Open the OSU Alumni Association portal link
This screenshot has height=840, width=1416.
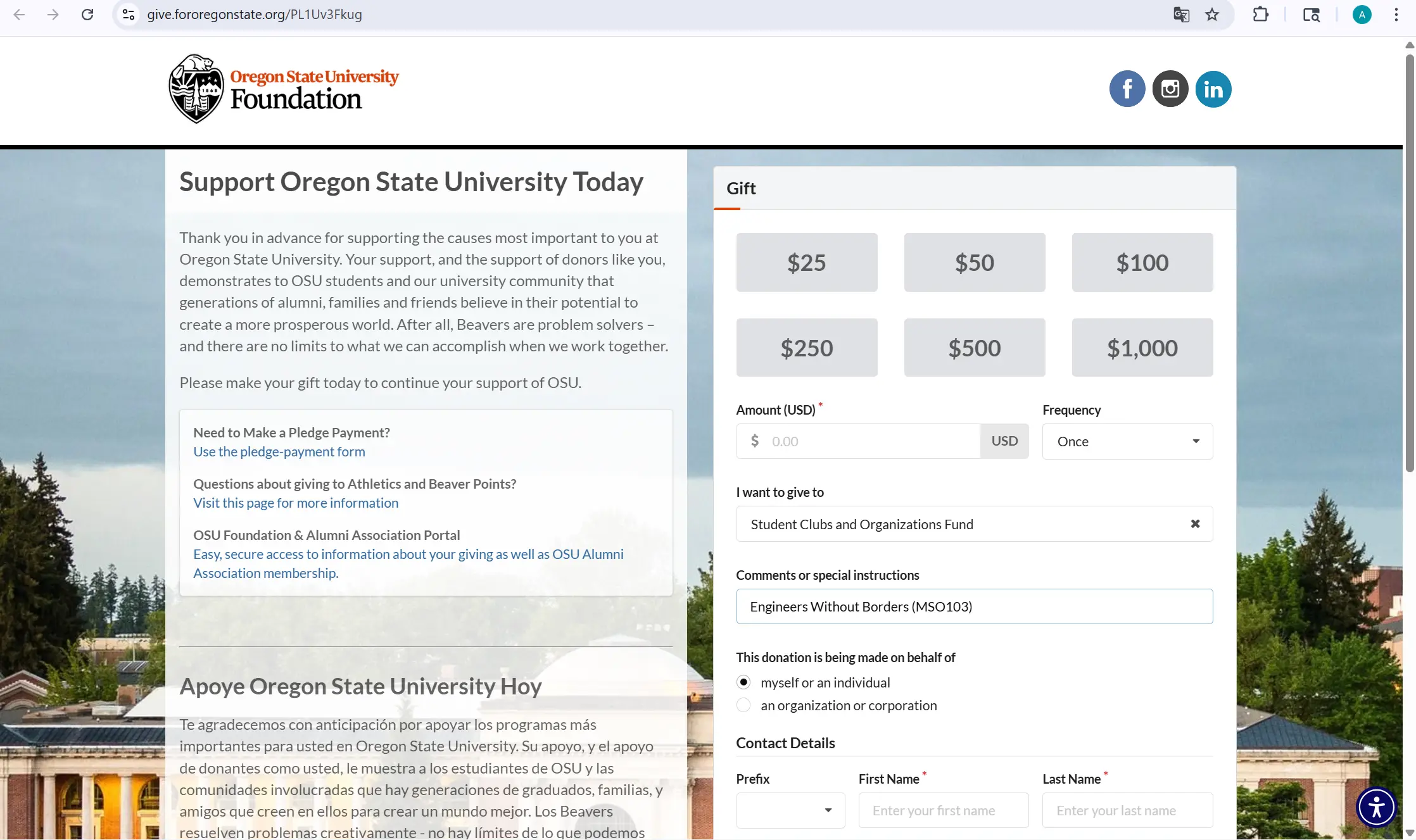[x=408, y=563]
